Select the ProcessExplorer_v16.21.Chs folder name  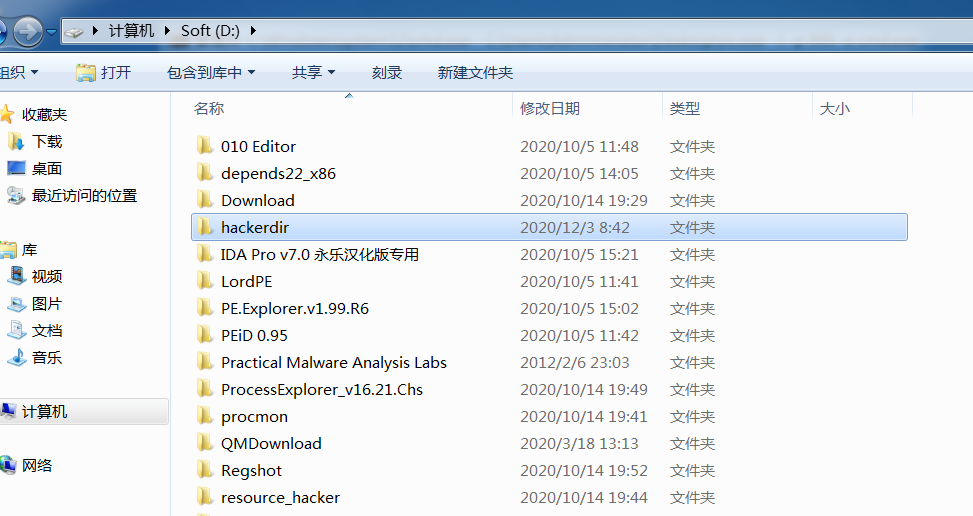[x=322, y=389]
